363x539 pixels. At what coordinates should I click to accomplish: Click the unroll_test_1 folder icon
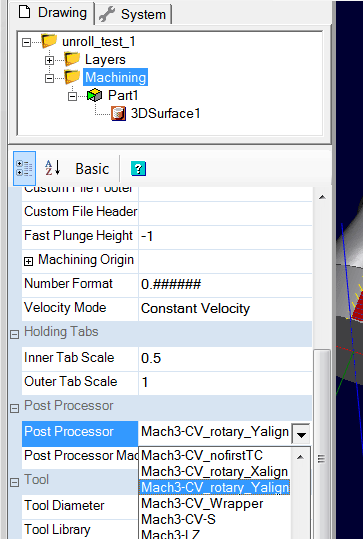click(x=49, y=41)
